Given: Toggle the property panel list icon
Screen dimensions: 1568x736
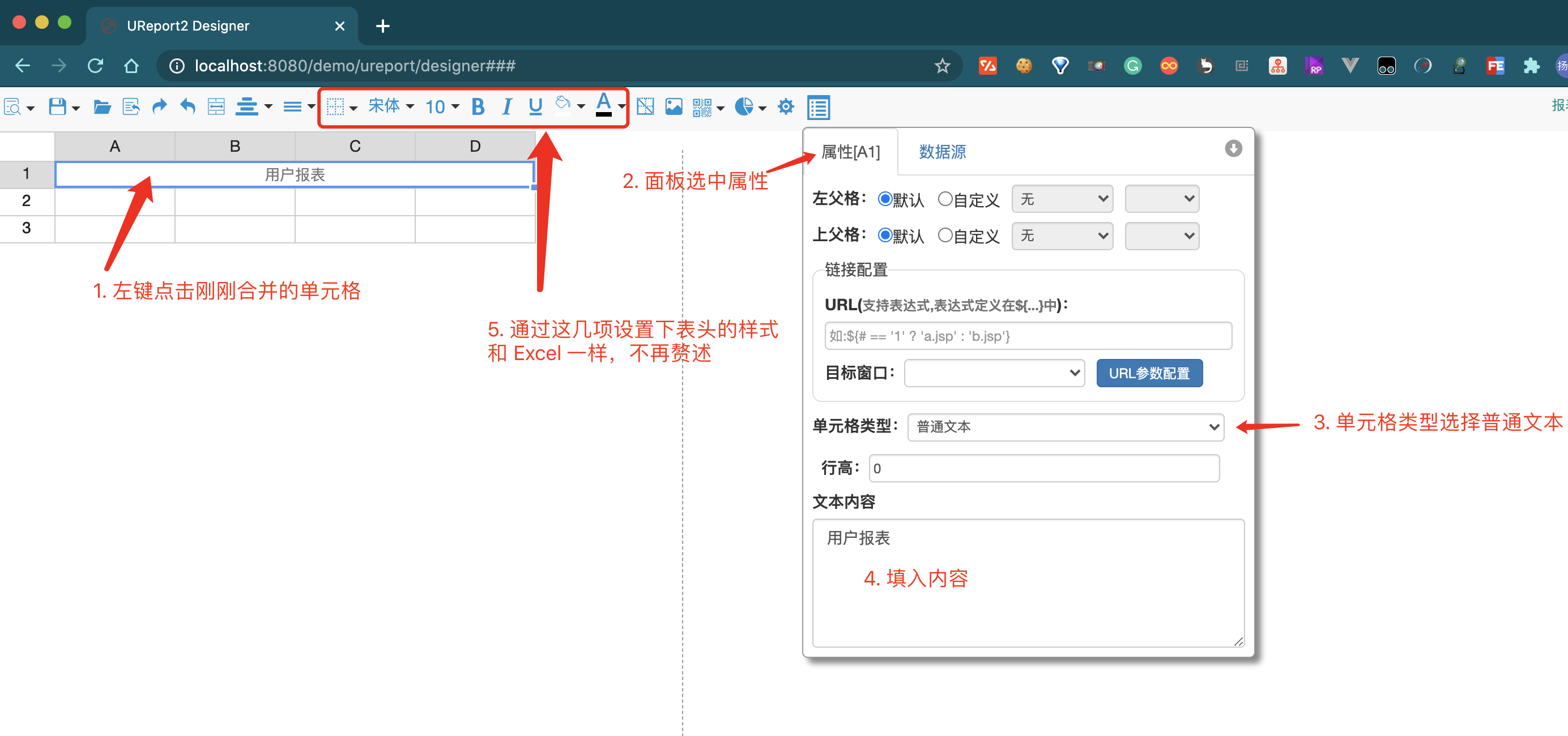Looking at the screenshot, I should (819, 108).
